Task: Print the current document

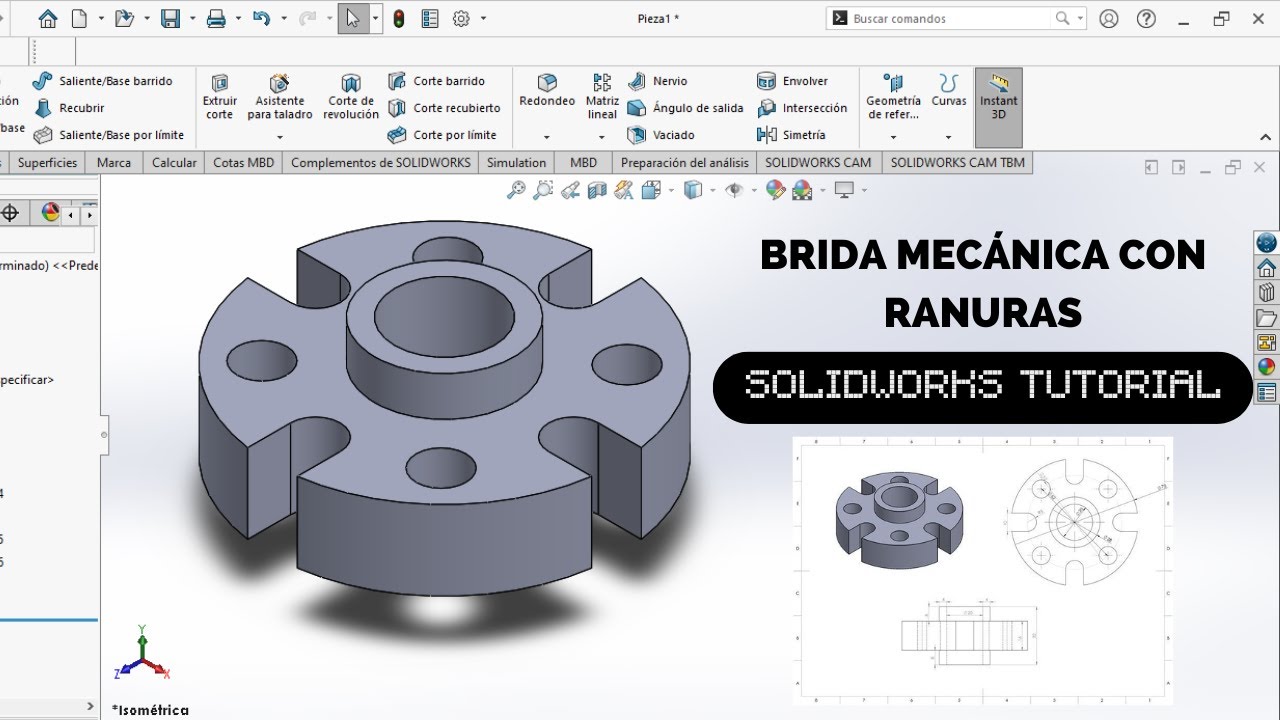Action: coord(215,18)
